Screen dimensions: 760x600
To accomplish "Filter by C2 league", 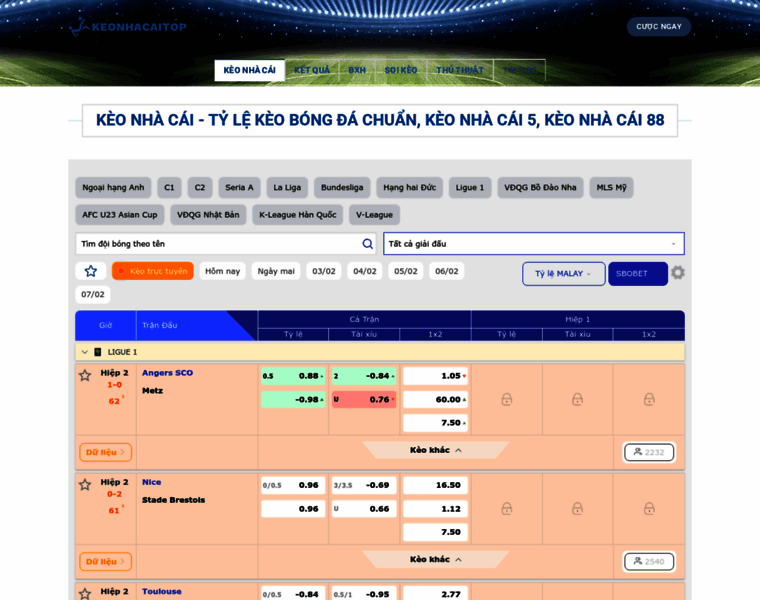I will coord(200,188).
